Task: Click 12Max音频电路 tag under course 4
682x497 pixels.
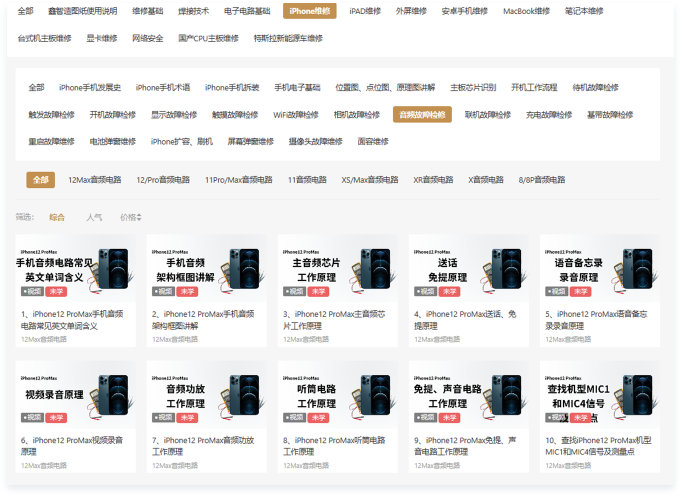Action: [437, 339]
